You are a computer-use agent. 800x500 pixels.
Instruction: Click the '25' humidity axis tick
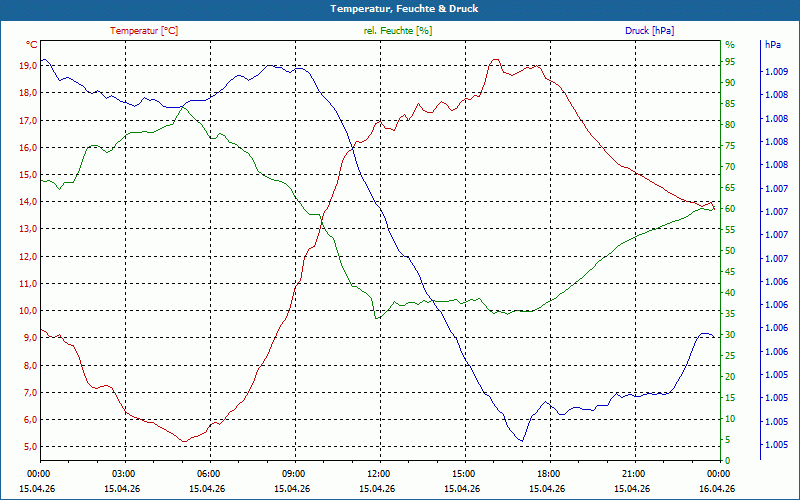click(x=730, y=356)
